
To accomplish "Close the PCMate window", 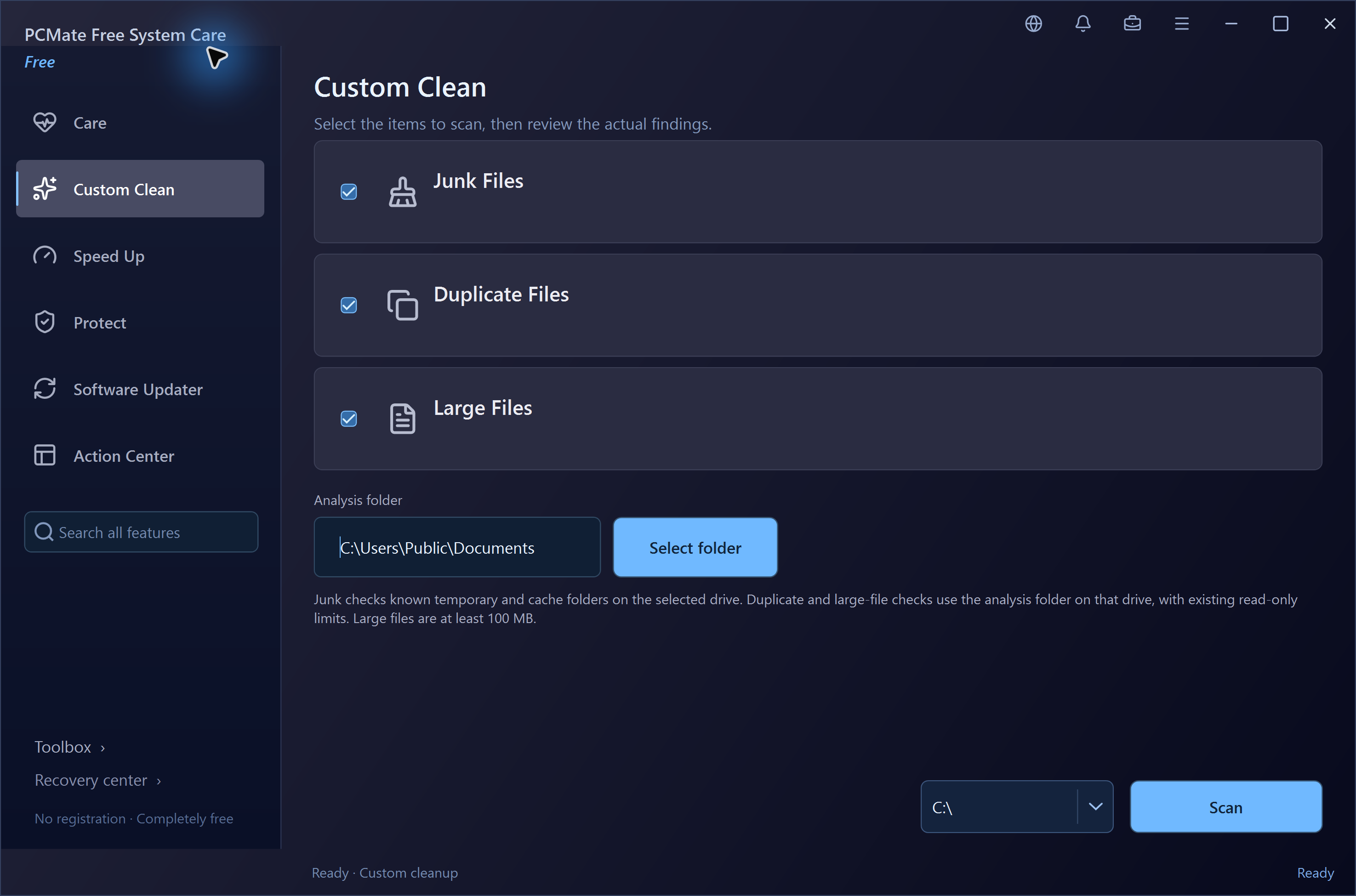I will tap(1330, 23).
